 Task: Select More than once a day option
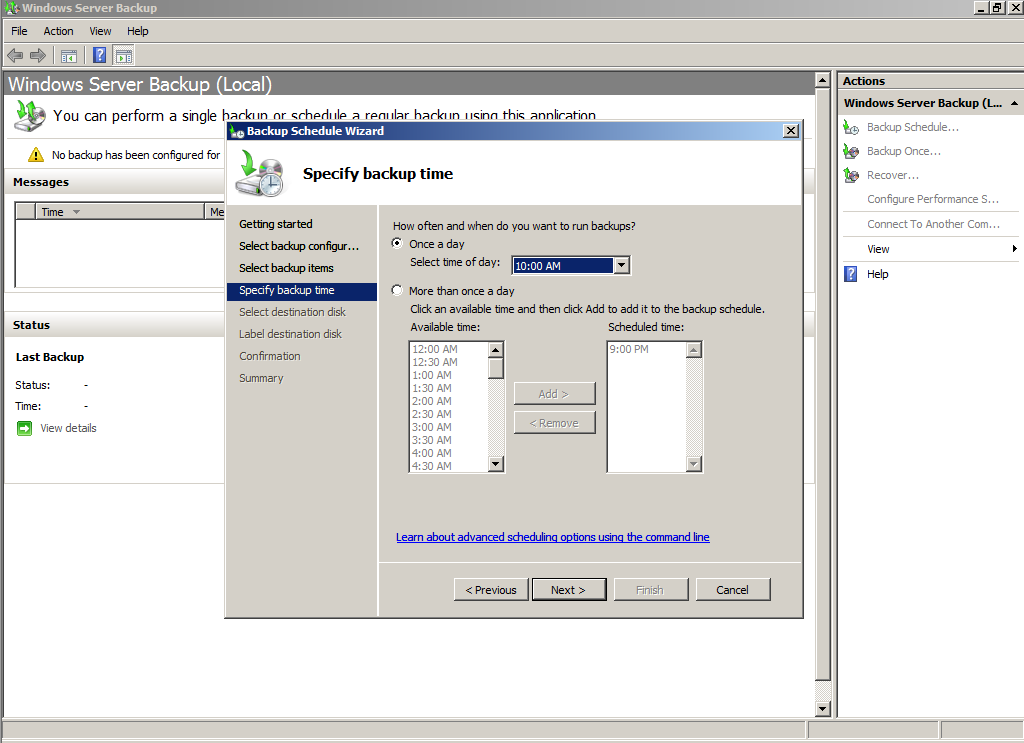pos(397,290)
